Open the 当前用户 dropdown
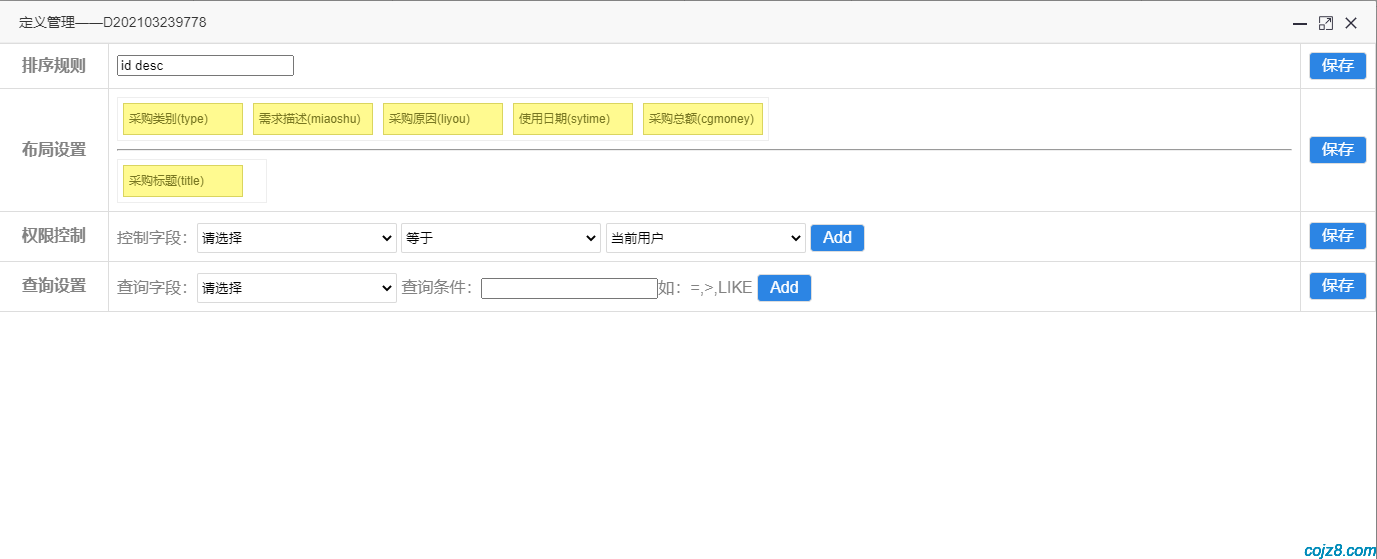 706,238
